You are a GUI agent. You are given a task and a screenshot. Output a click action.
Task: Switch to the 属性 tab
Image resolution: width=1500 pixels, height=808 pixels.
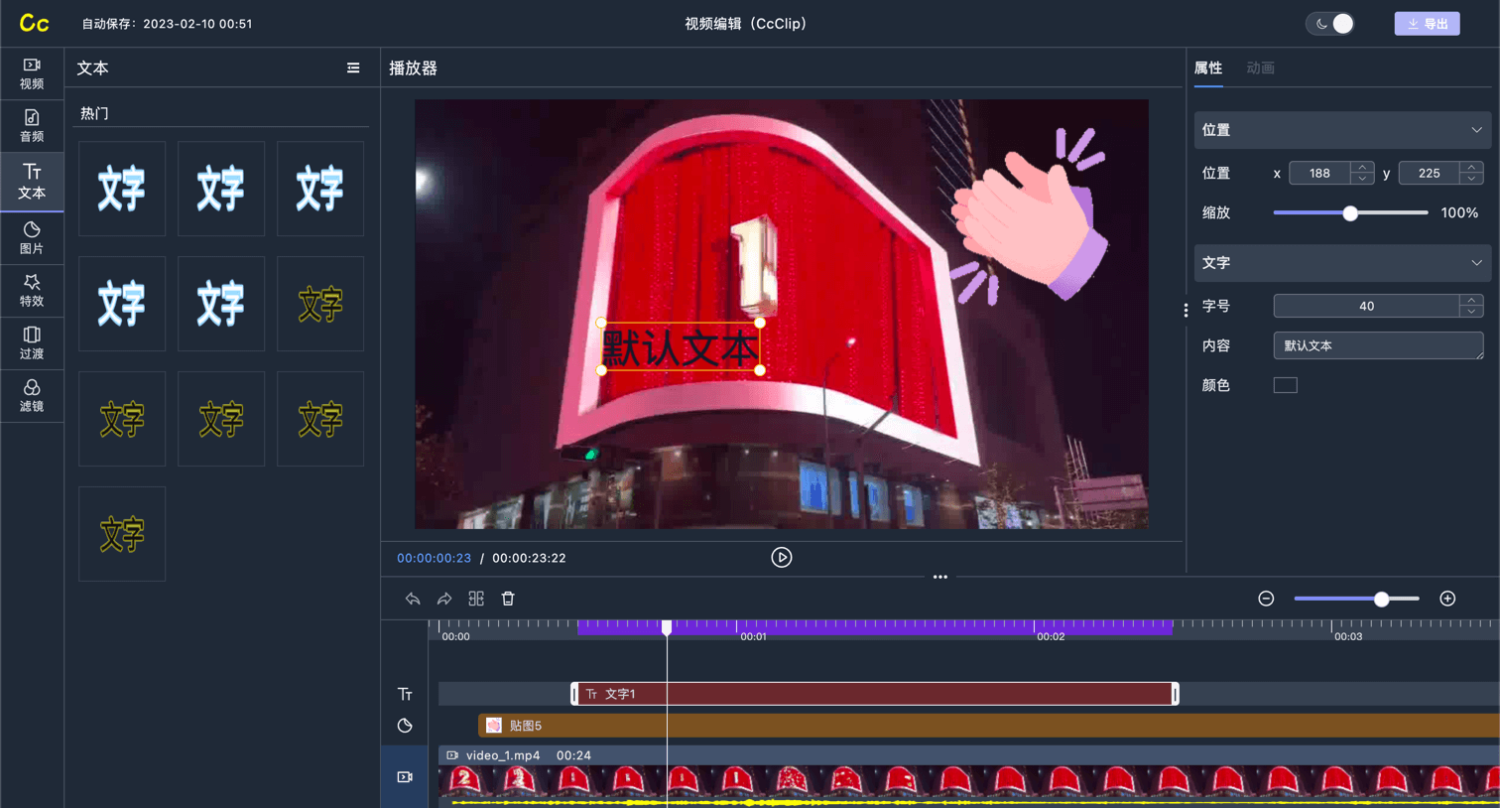[1208, 68]
